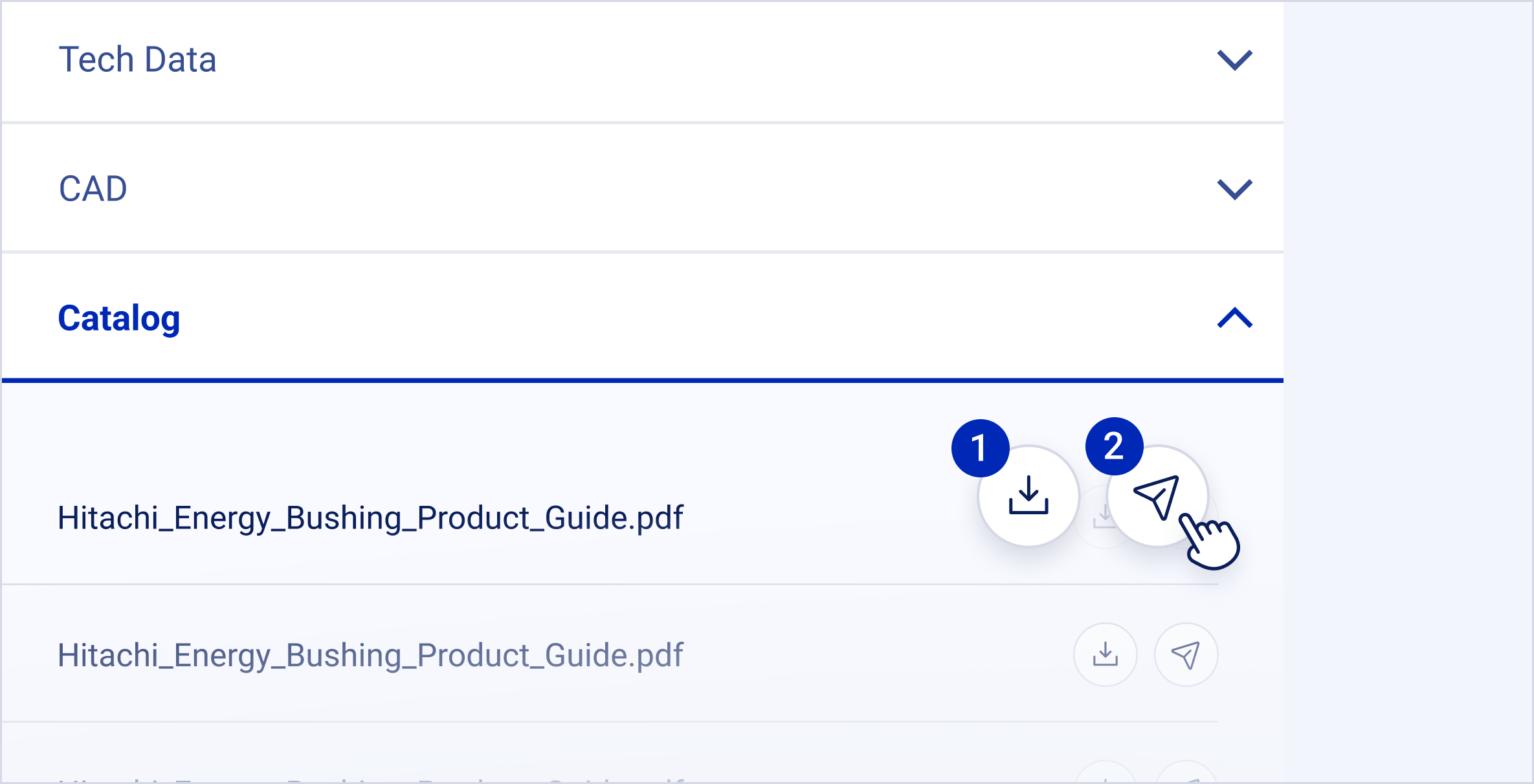Click the hand pointer cursor graphic
1534x784 pixels.
pos(1212,545)
